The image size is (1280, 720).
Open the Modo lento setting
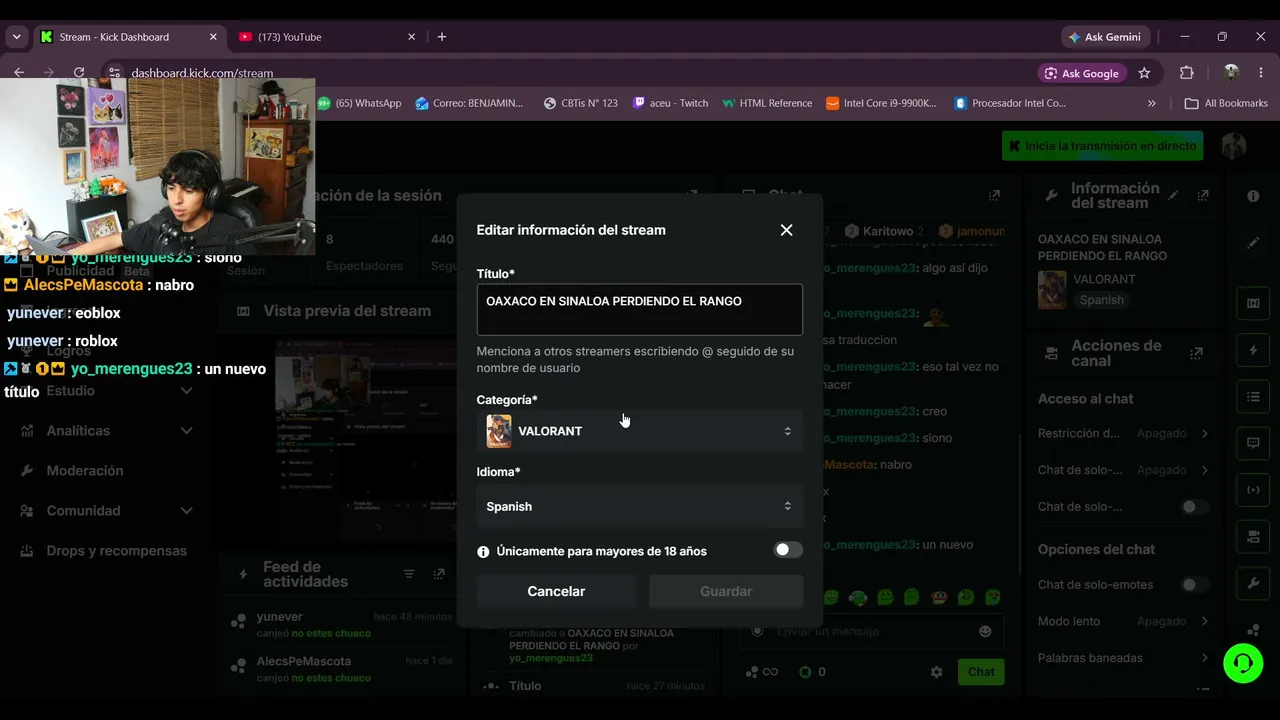pos(1124,621)
